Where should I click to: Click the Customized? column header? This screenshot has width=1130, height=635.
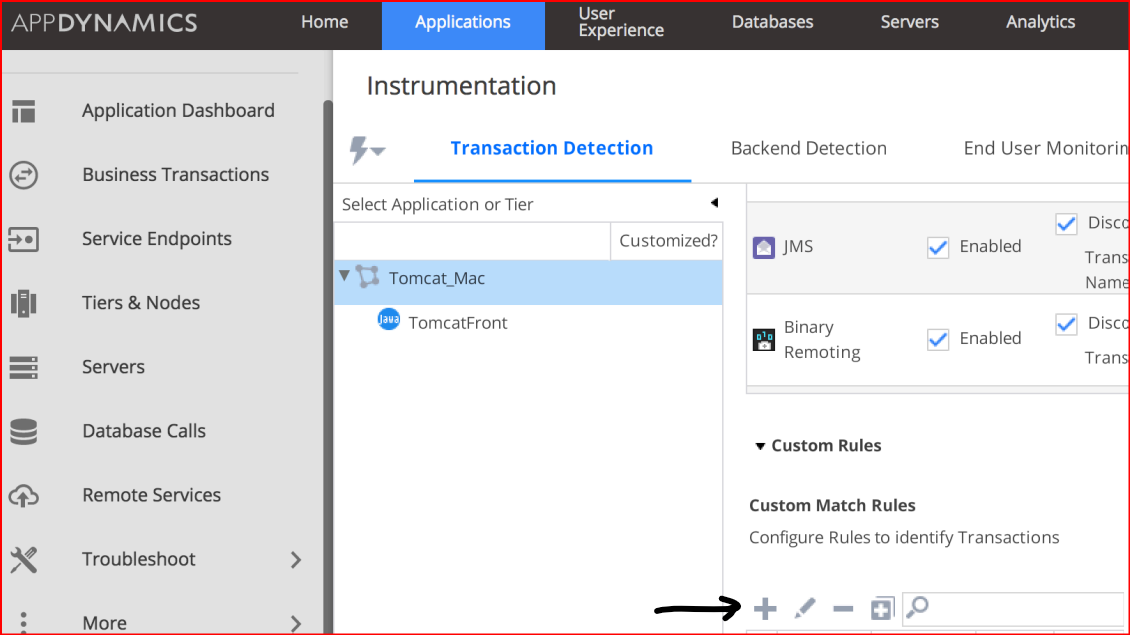click(x=668, y=241)
